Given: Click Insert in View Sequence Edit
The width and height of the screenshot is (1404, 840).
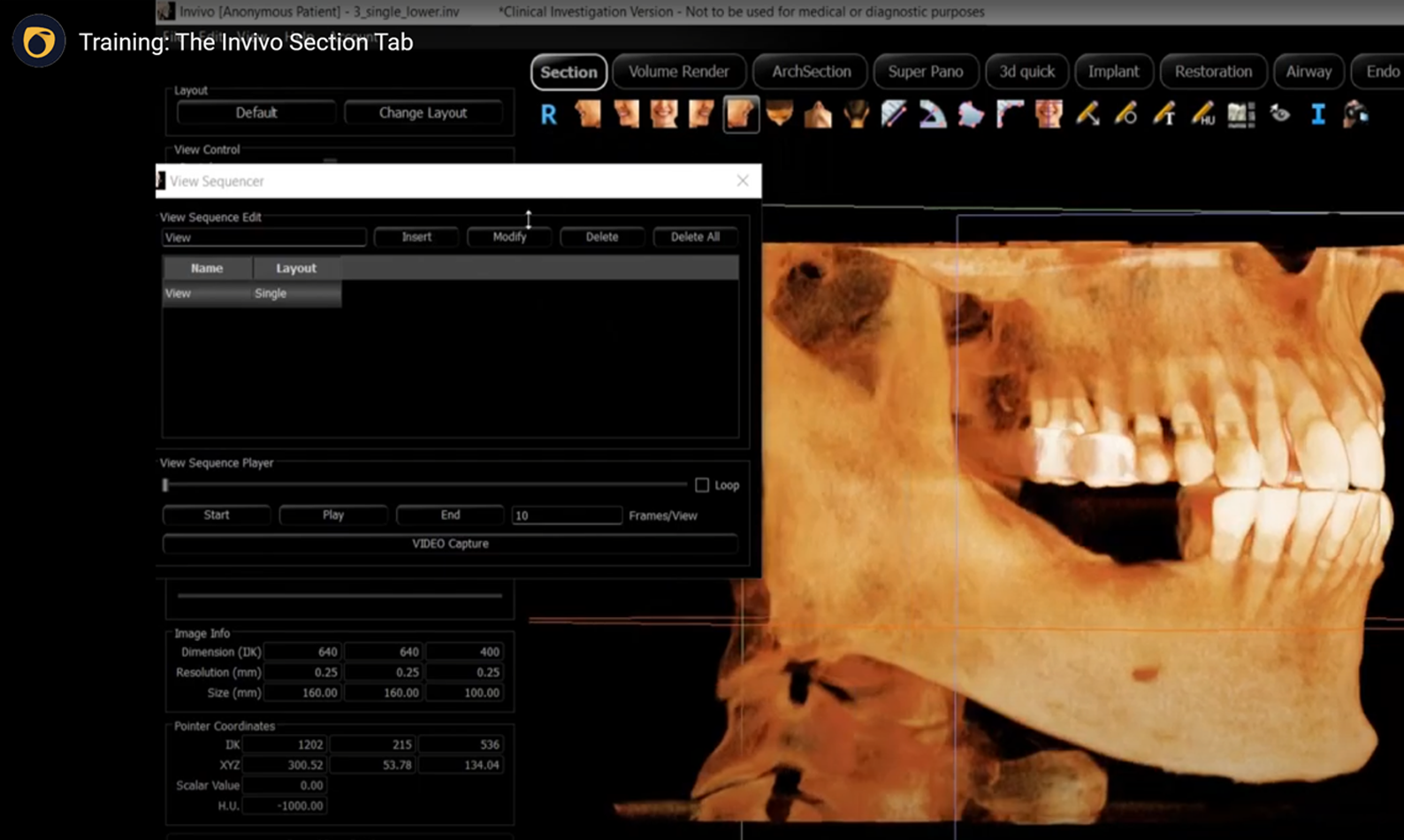Looking at the screenshot, I should tap(416, 237).
